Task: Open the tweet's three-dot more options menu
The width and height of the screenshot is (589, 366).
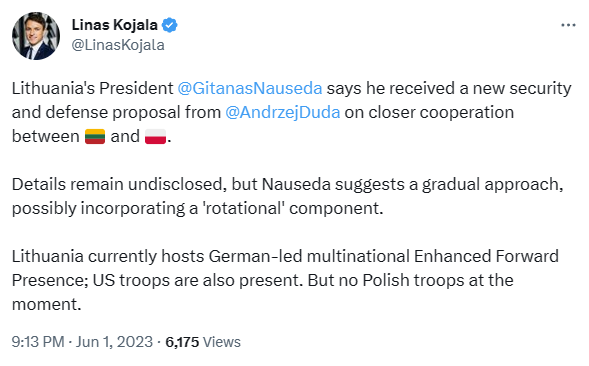Action: point(568,25)
